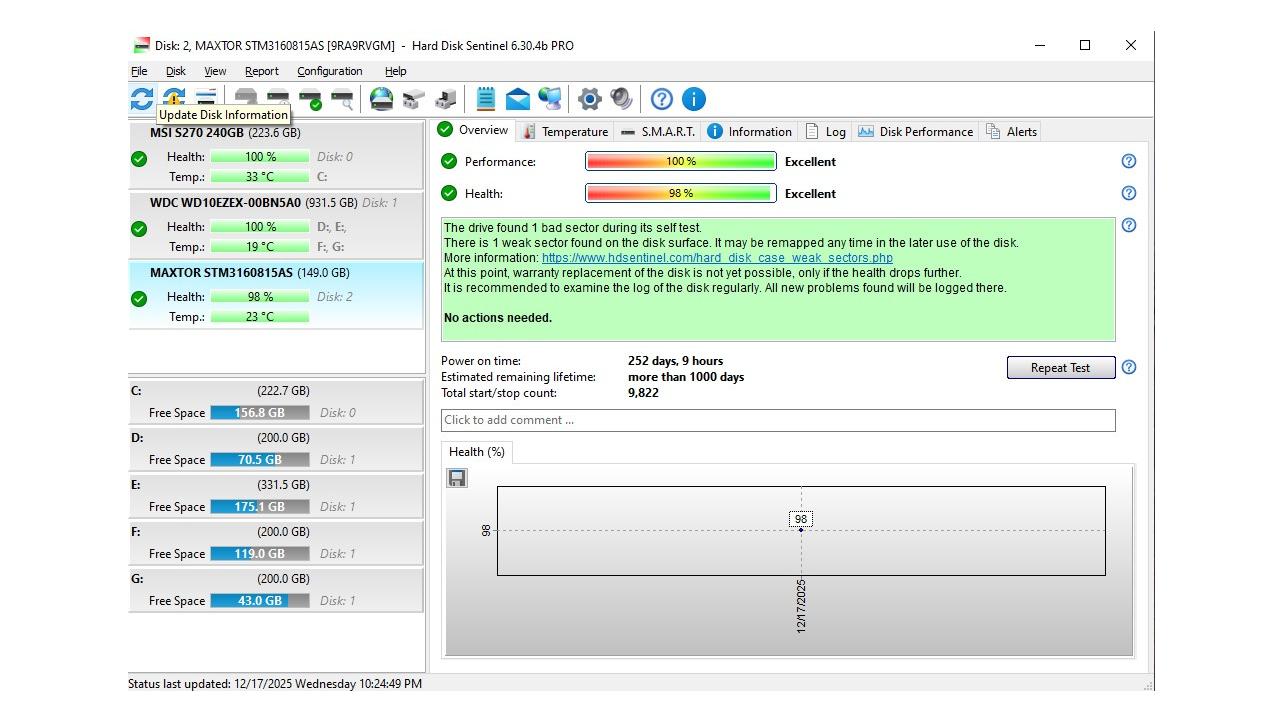The height and width of the screenshot is (722, 1284).
Task: Click the email envelope toolbar icon
Action: pos(517,99)
